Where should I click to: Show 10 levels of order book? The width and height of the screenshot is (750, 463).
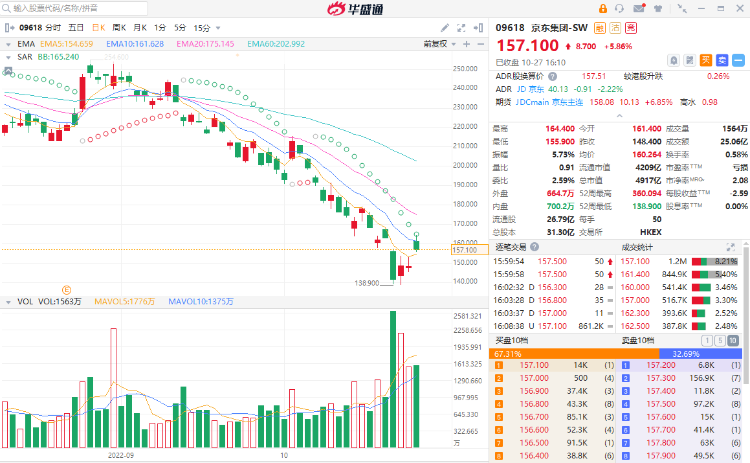pyautogui.click(x=733, y=341)
